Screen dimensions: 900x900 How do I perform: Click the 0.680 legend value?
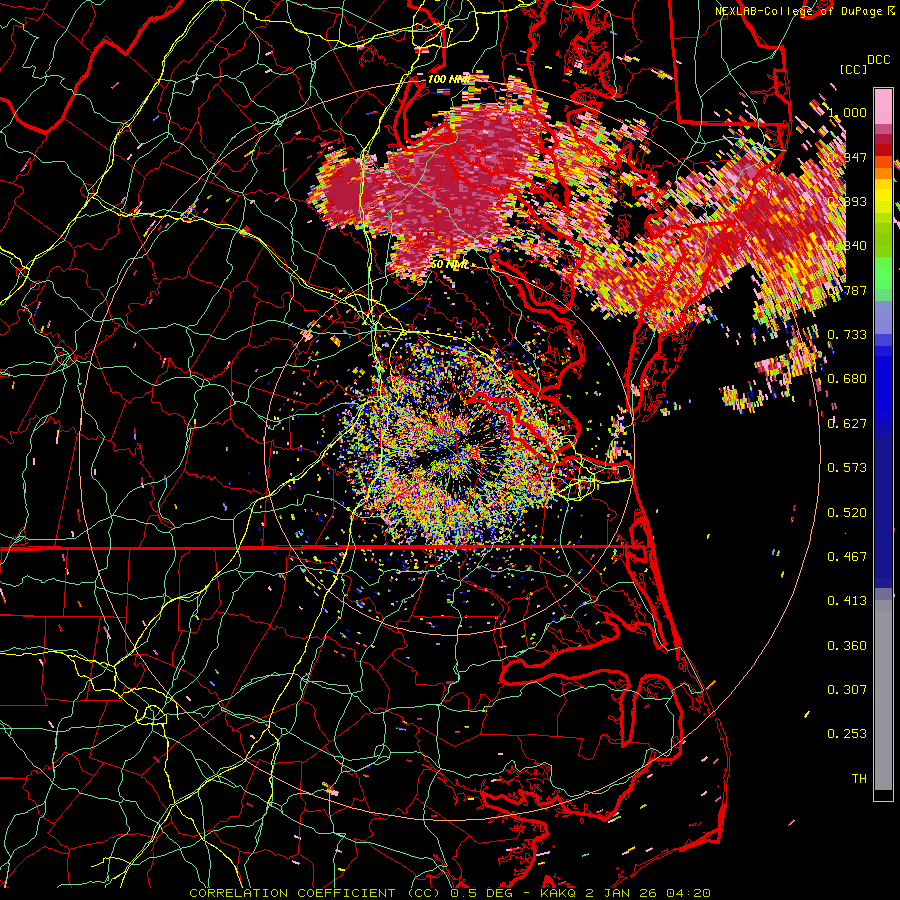pyautogui.click(x=847, y=379)
